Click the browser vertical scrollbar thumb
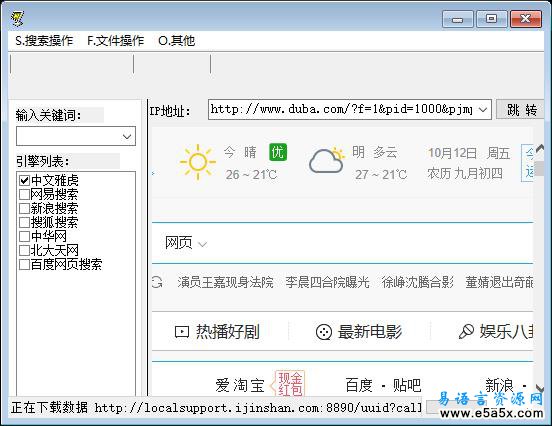The image size is (552, 426). click(539, 168)
